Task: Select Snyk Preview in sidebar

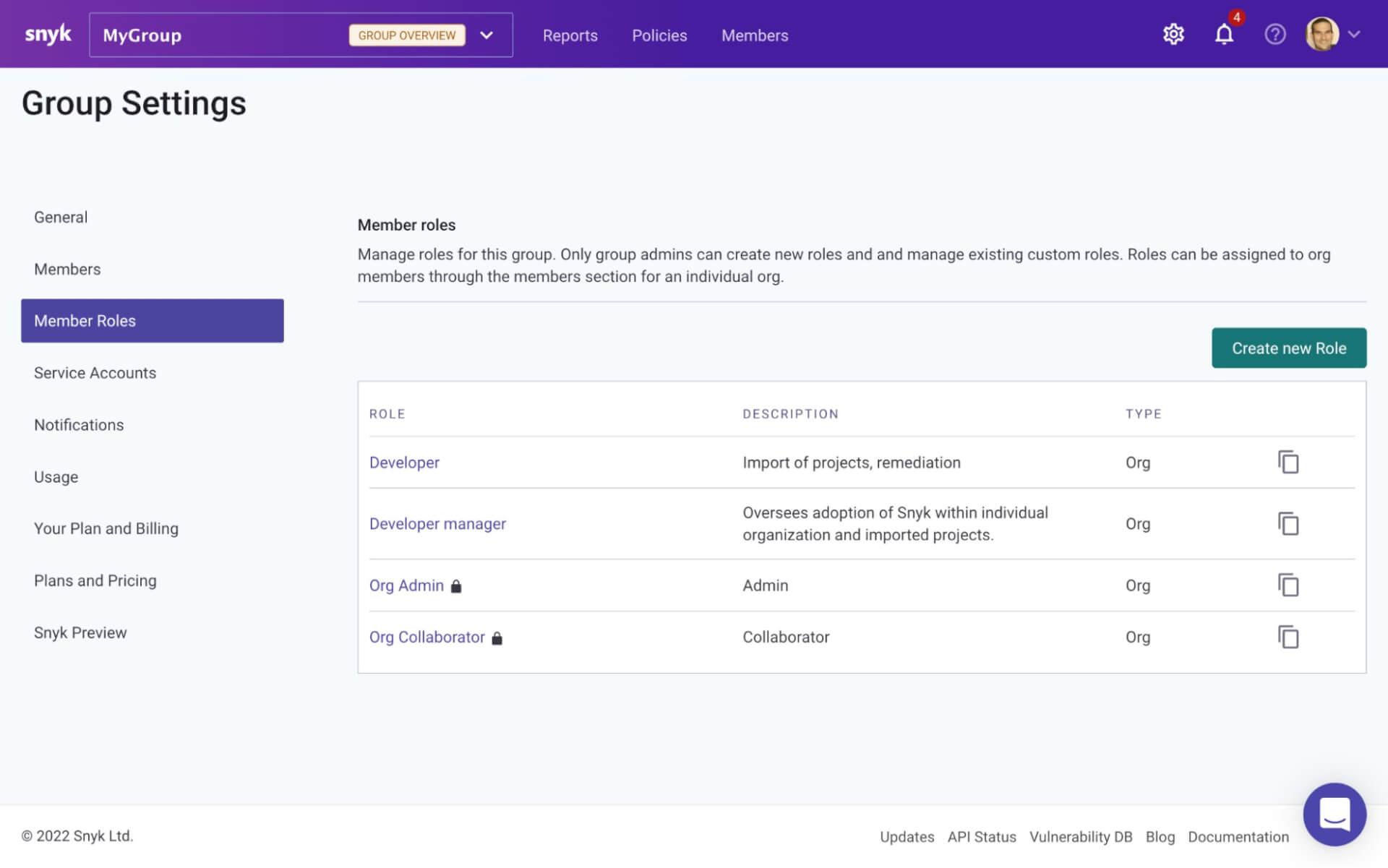Action: tap(153, 632)
